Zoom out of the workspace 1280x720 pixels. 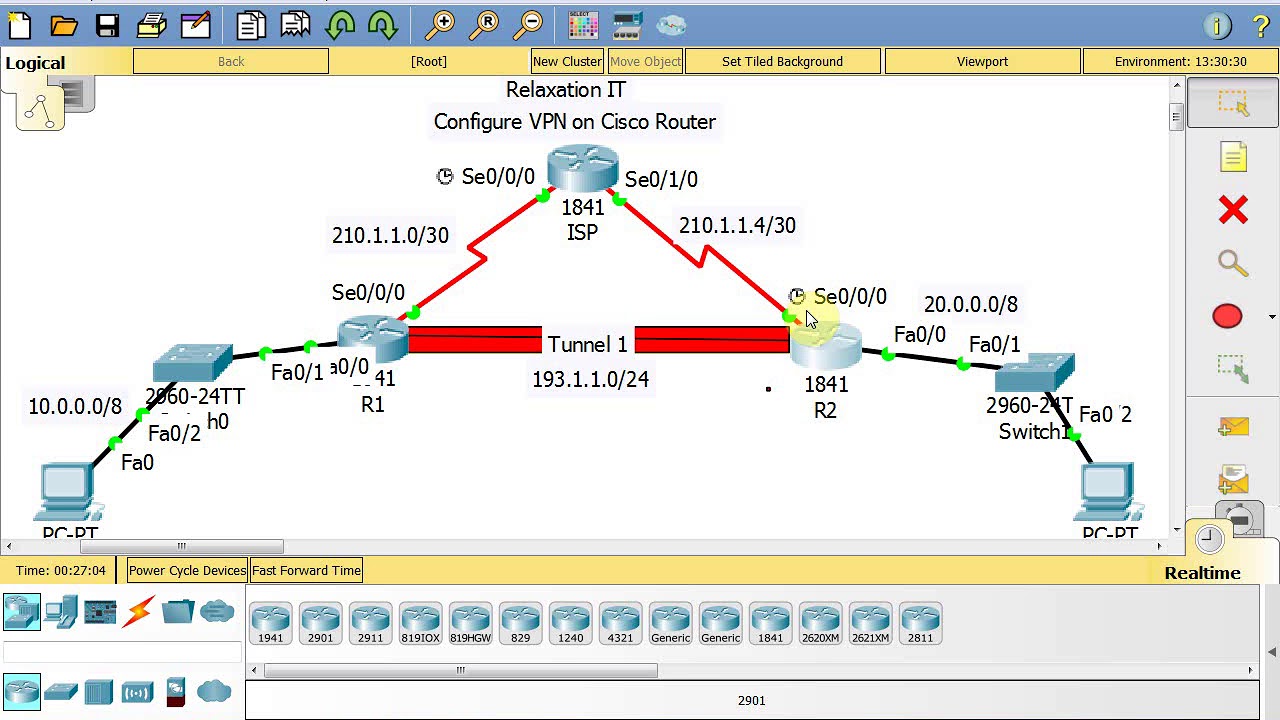[x=529, y=25]
